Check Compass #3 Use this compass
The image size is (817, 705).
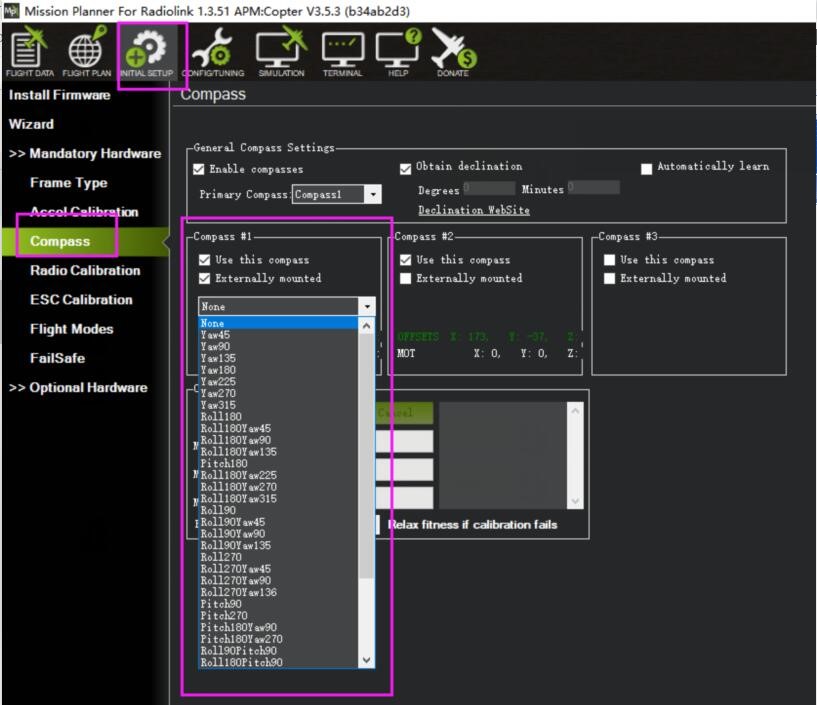[x=610, y=260]
